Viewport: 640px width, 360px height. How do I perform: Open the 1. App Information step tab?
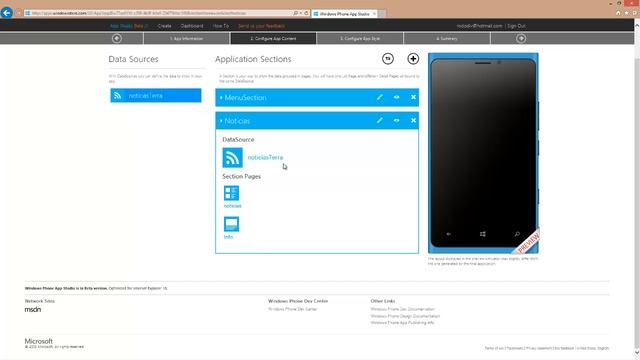click(187, 38)
